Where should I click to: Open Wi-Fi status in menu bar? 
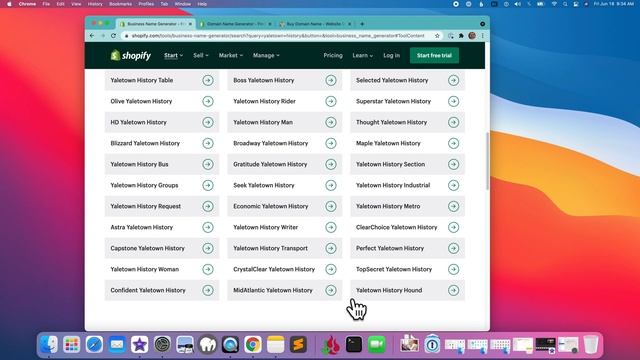click(x=554, y=4)
